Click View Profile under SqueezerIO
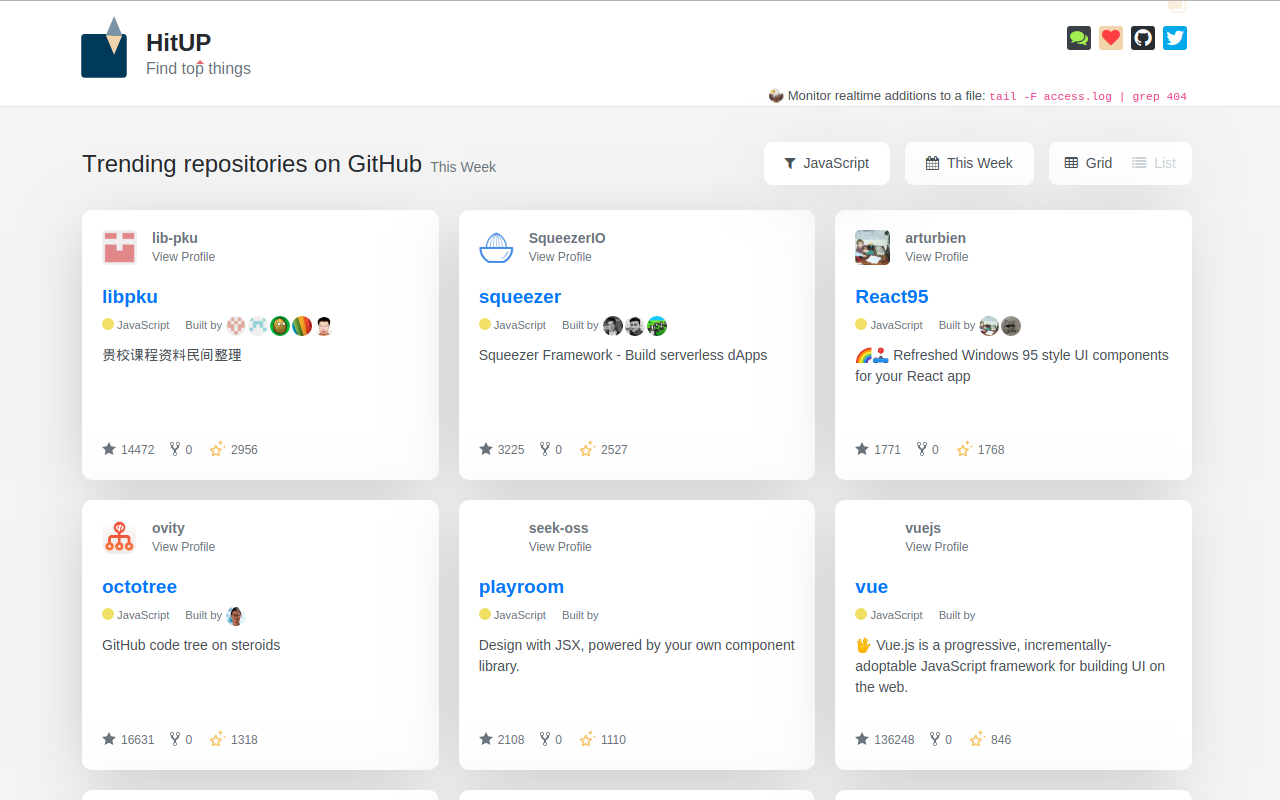1280x800 pixels. point(560,257)
